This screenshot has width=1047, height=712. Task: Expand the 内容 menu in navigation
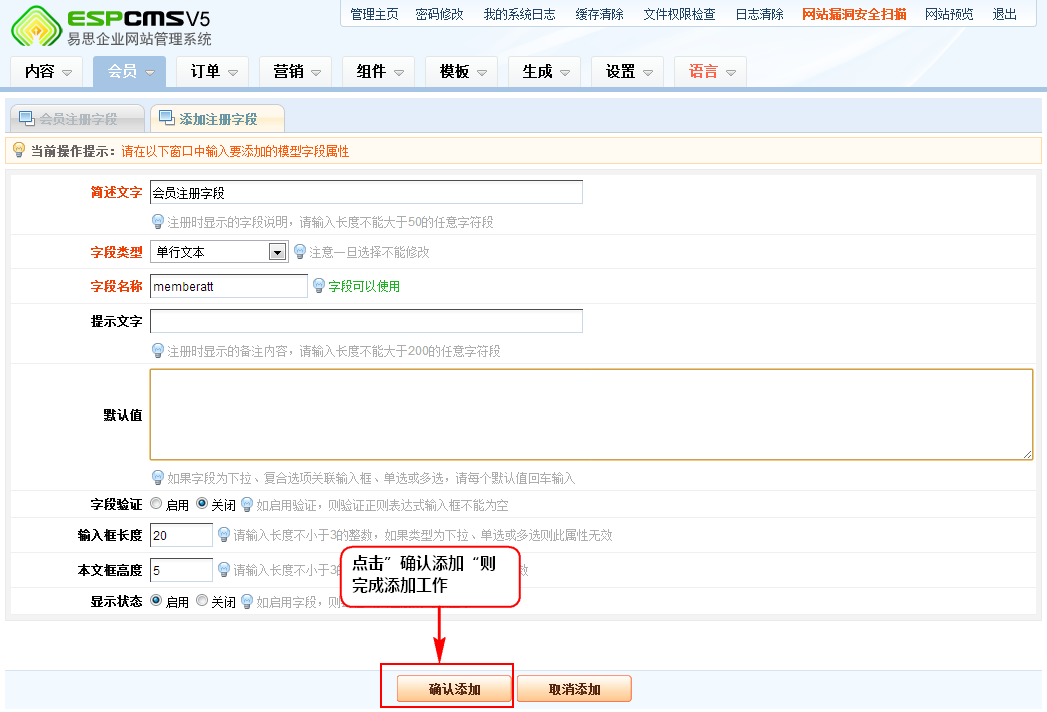coord(48,72)
